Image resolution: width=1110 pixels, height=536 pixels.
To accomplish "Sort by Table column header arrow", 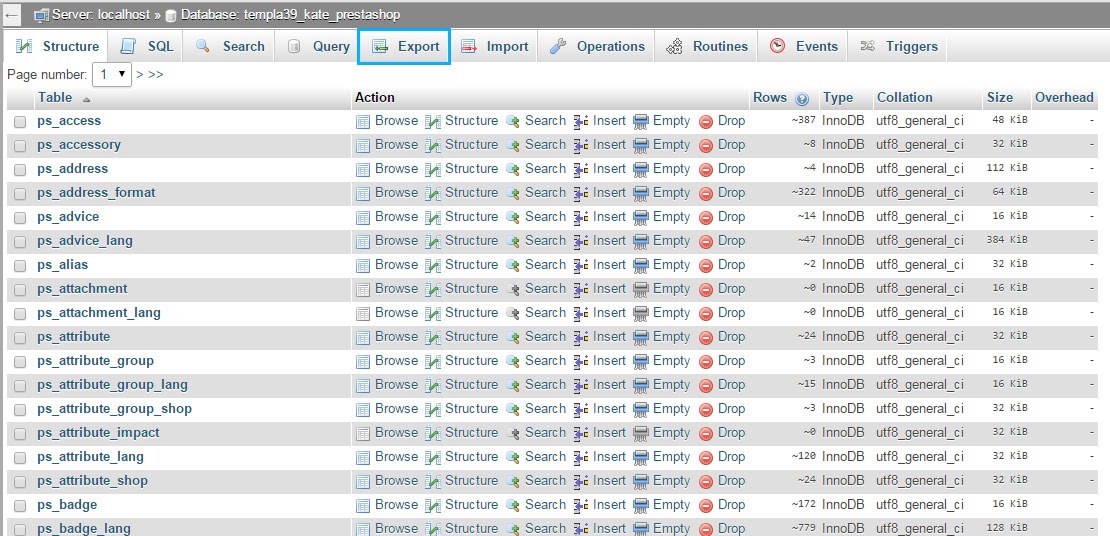I will coord(86,99).
